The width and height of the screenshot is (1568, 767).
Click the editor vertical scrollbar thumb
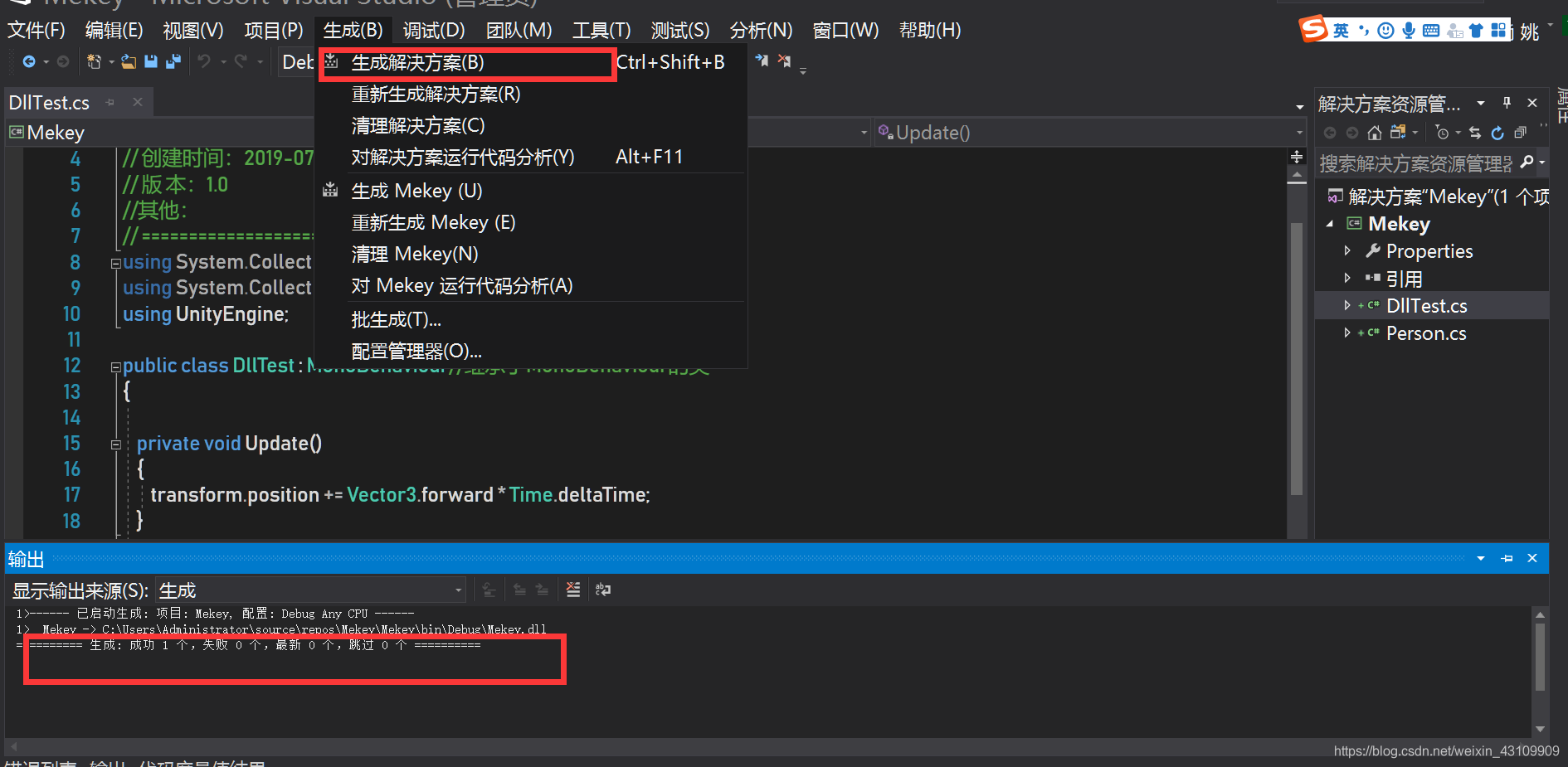tap(1297, 359)
